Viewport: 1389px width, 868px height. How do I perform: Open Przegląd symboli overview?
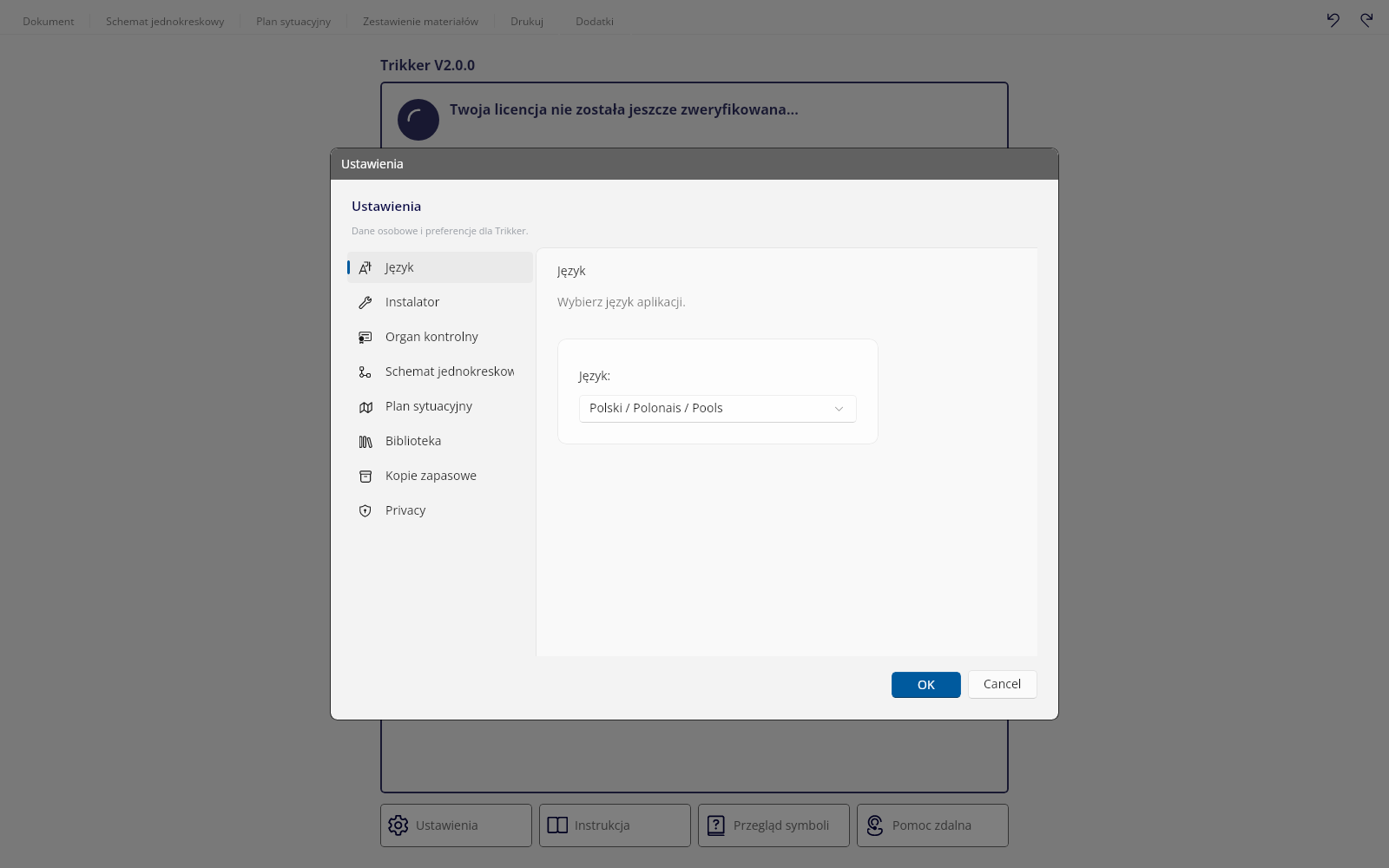point(773,825)
